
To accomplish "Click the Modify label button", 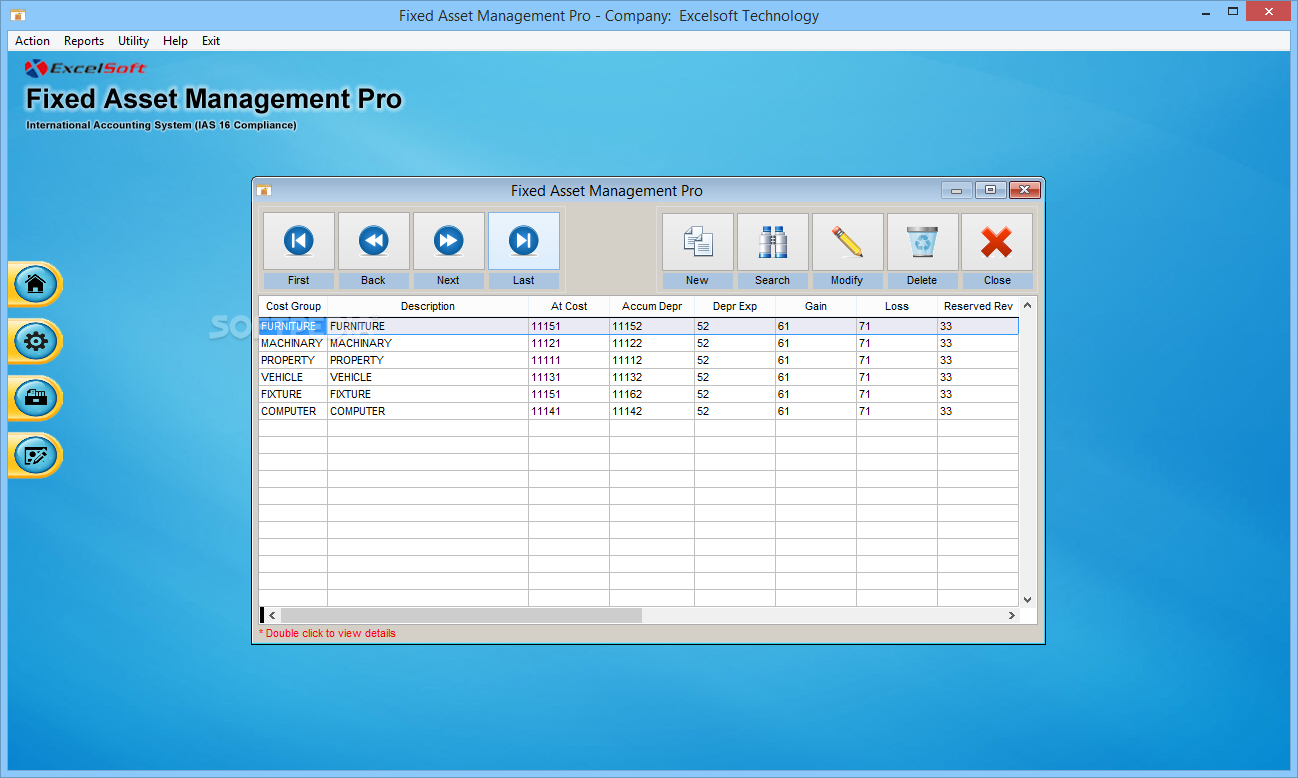I will (x=847, y=280).
